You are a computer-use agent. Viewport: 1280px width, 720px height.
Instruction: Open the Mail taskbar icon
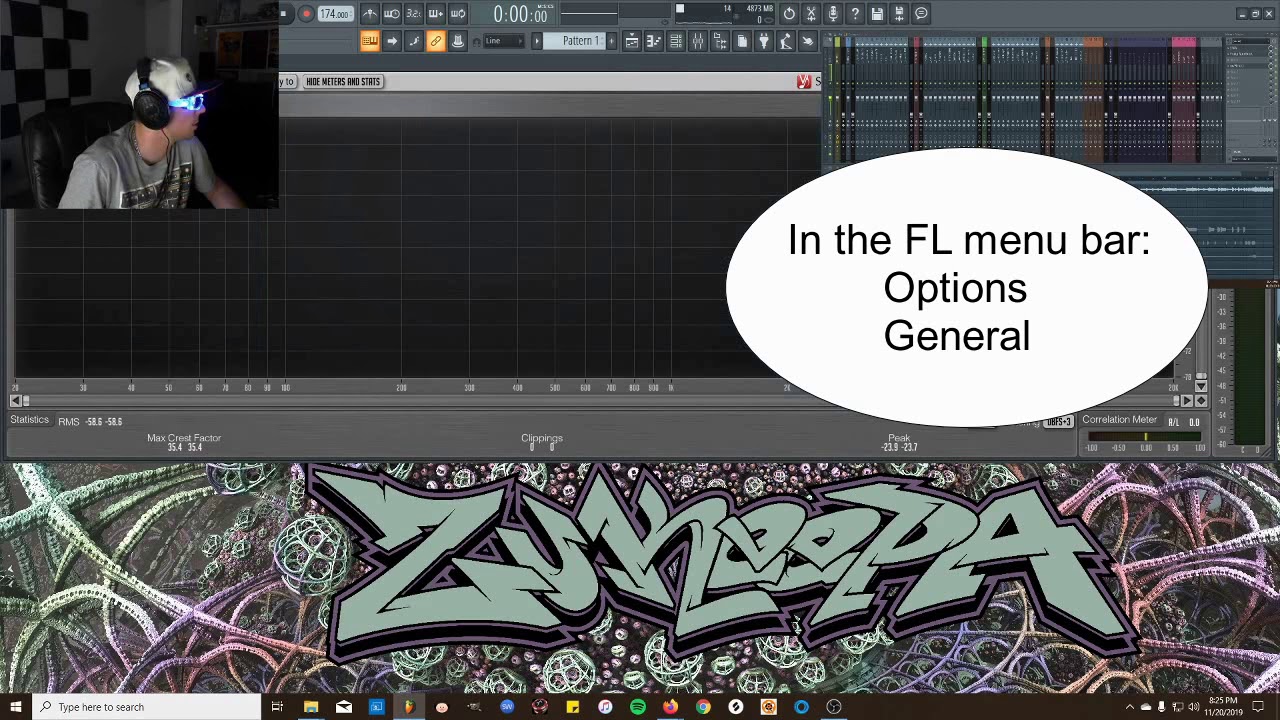(344, 707)
